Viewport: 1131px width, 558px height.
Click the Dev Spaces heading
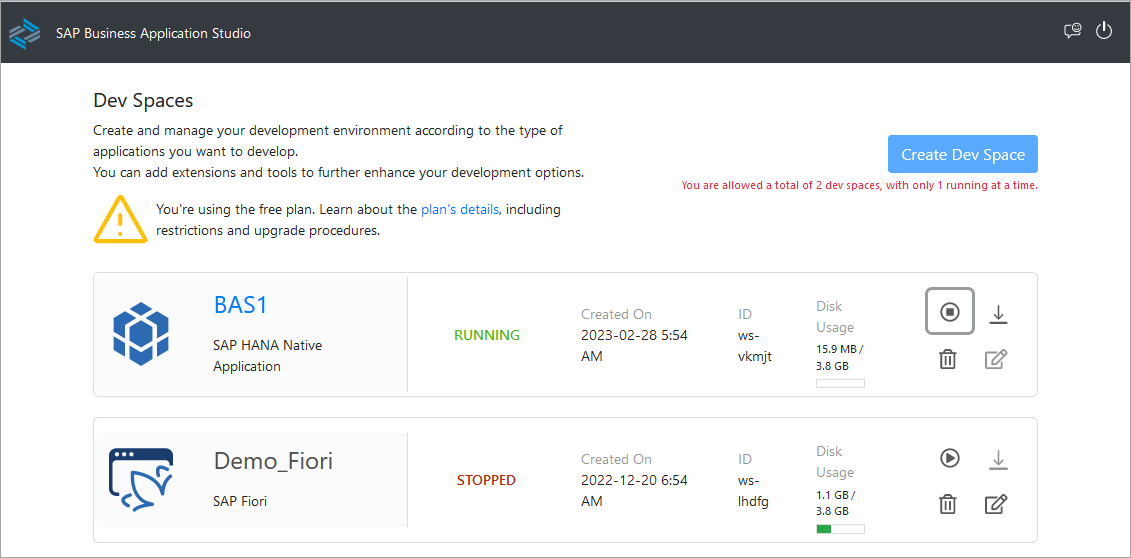coord(144,100)
